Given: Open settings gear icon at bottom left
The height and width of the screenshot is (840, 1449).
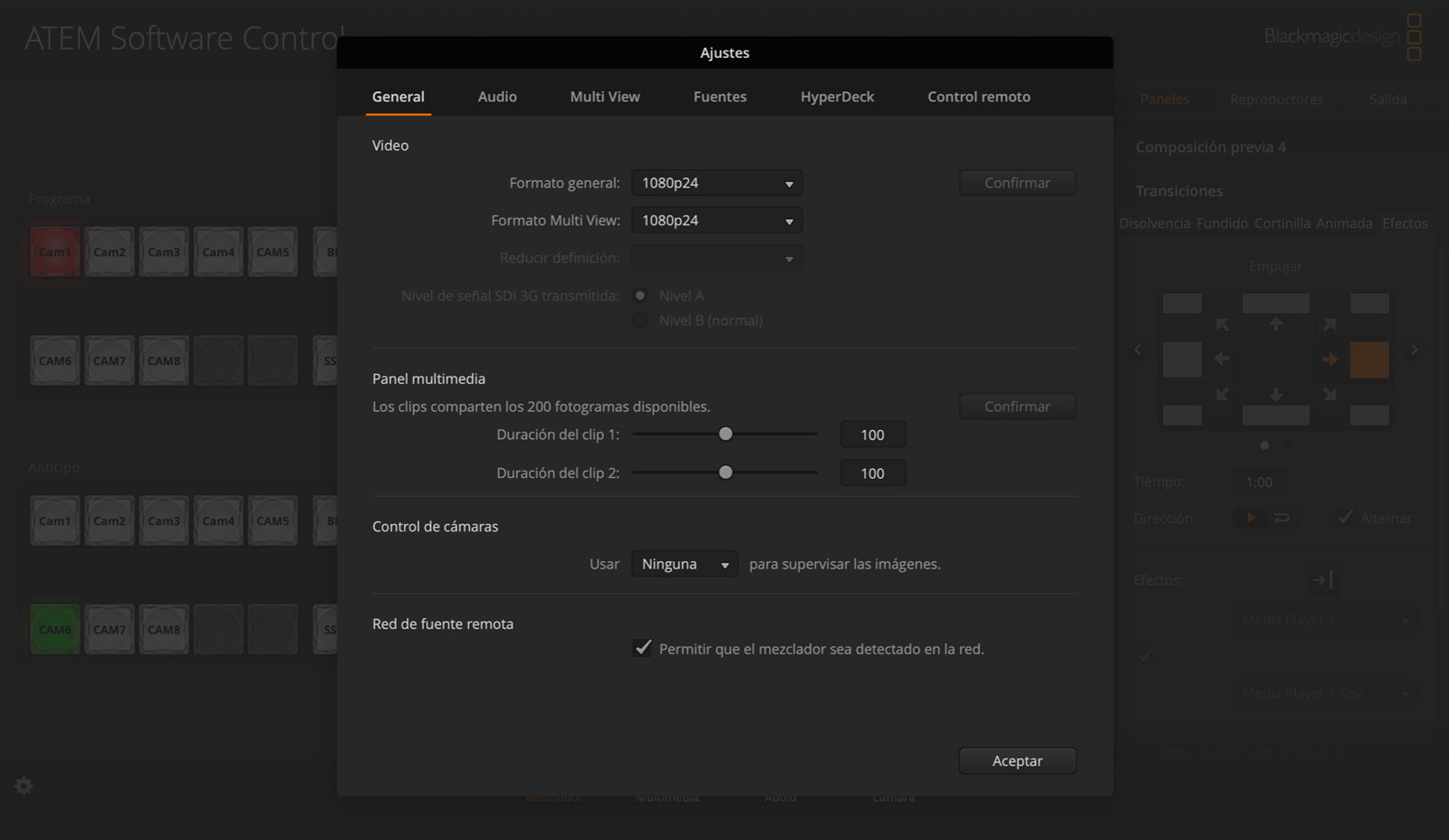Looking at the screenshot, I should 24,786.
